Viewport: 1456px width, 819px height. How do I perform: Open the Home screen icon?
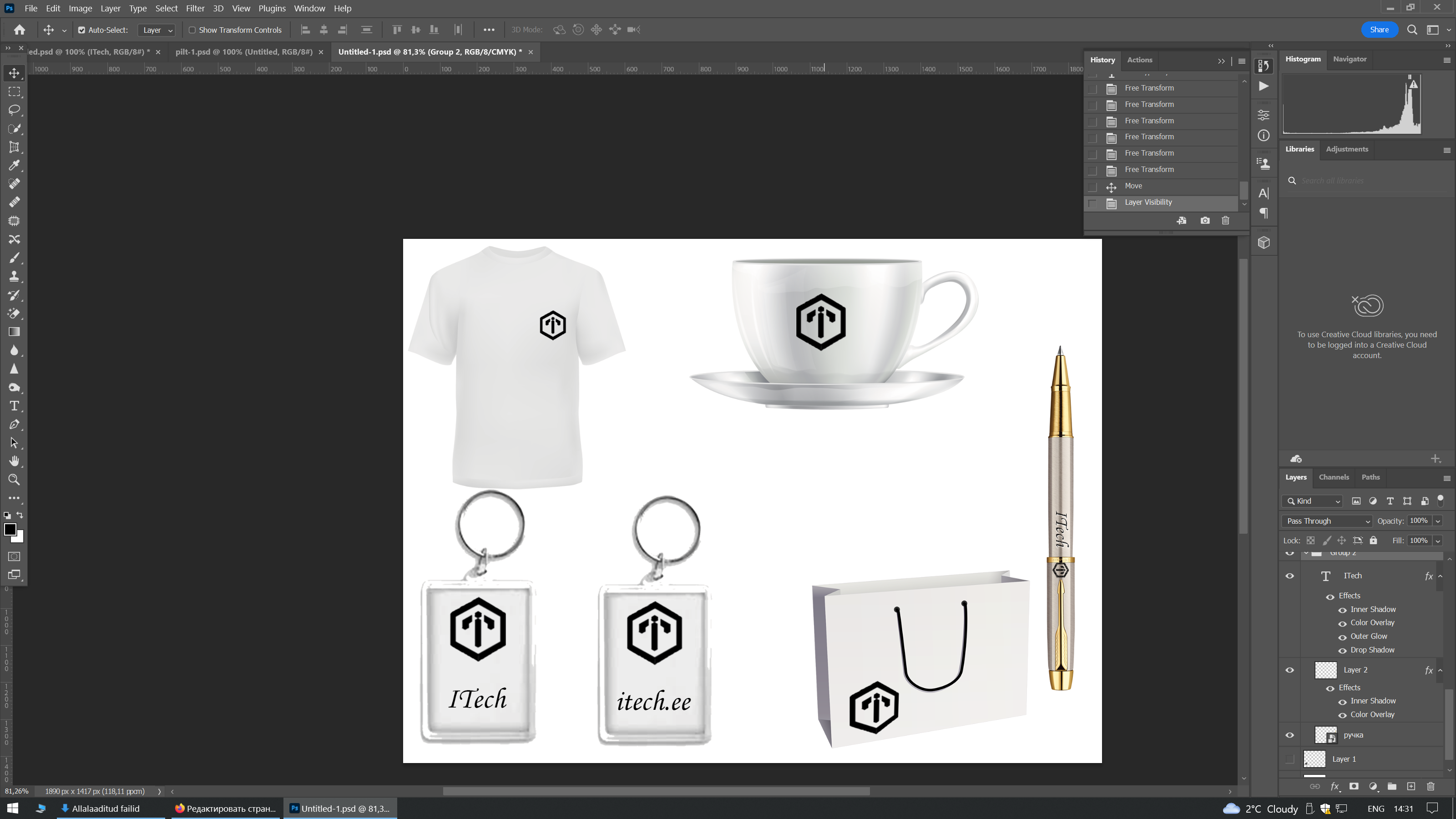(19, 30)
